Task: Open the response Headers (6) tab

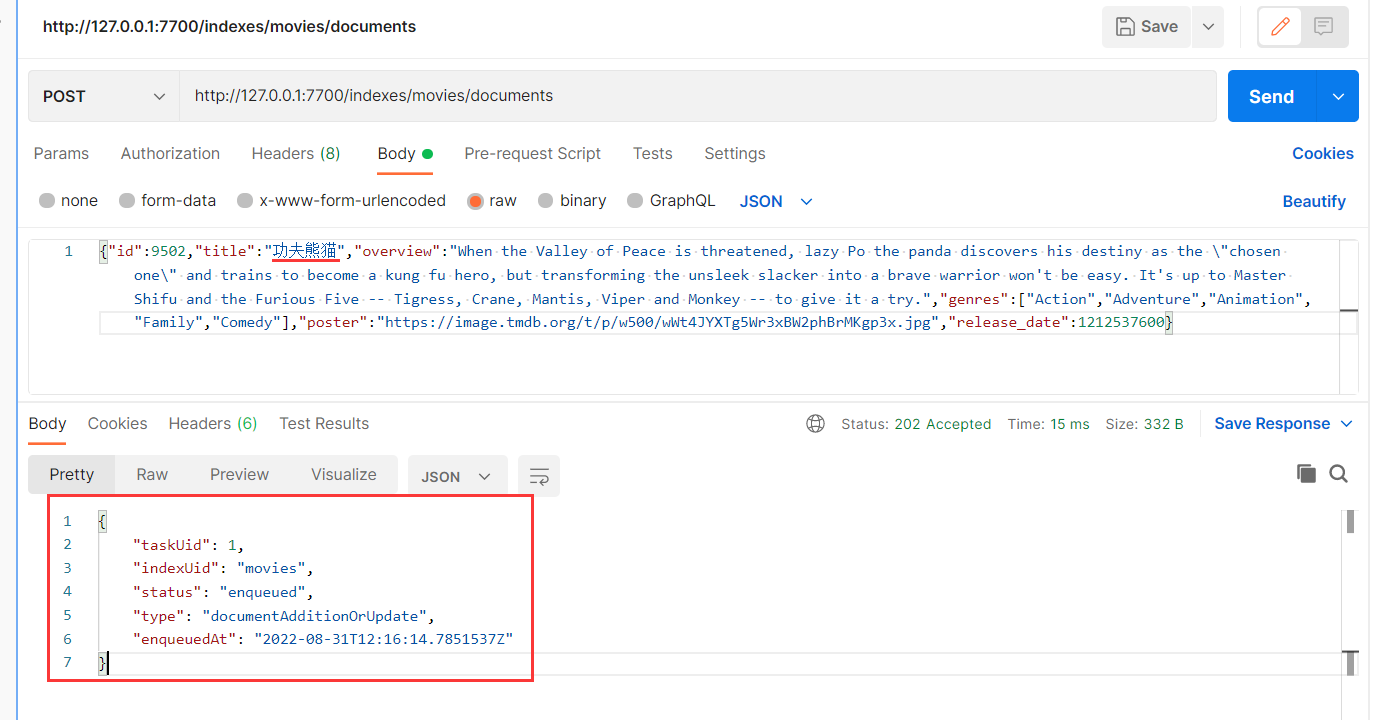Action: pyautogui.click(x=213, y=424)
